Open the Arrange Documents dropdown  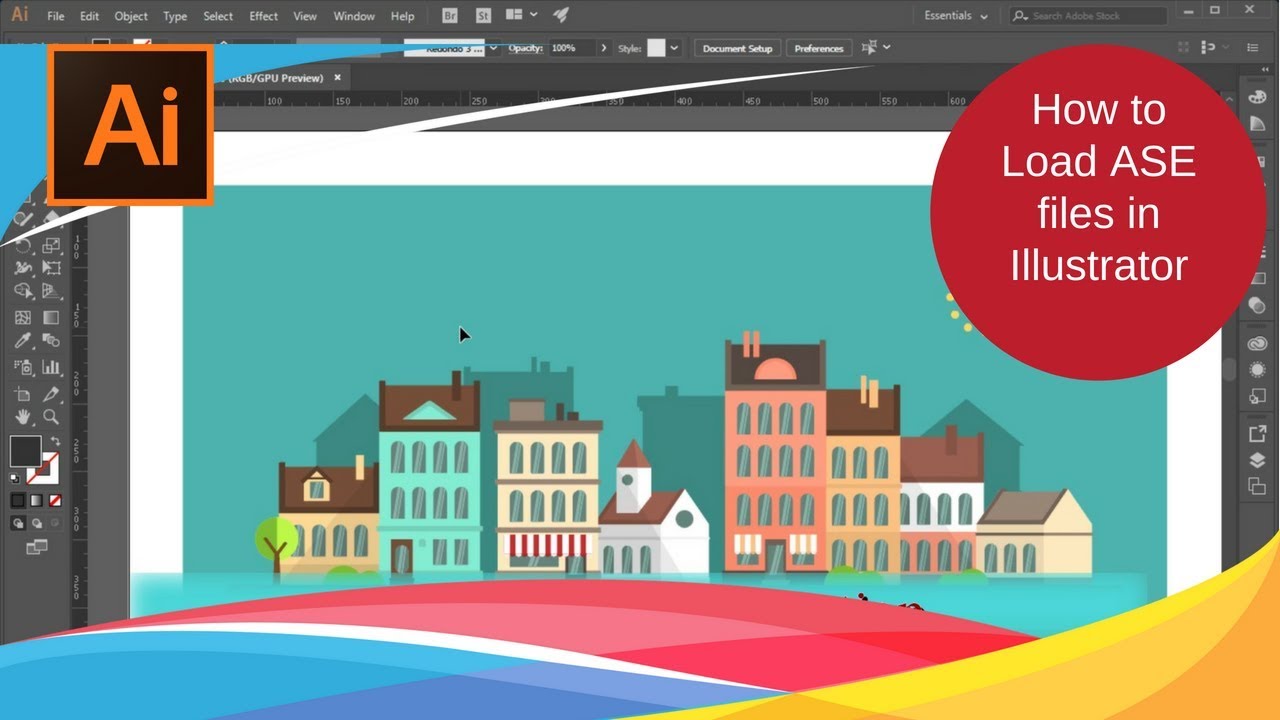(522, 15)
